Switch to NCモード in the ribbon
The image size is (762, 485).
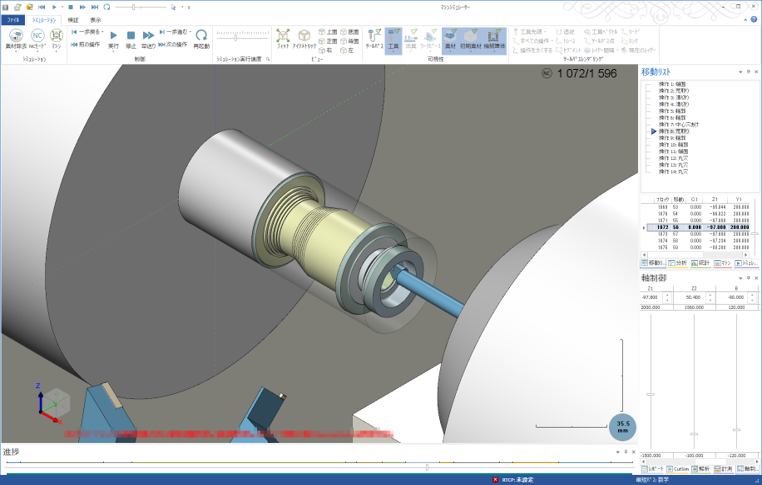(x=37, y=39)
